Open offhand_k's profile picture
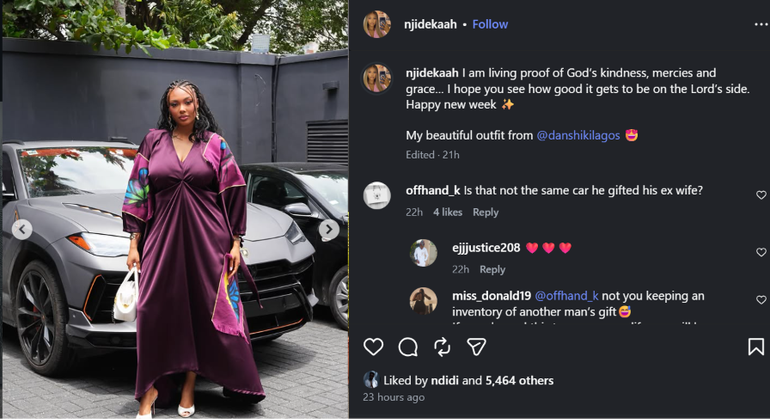This screenshot has height=419, width=770. 377,196
